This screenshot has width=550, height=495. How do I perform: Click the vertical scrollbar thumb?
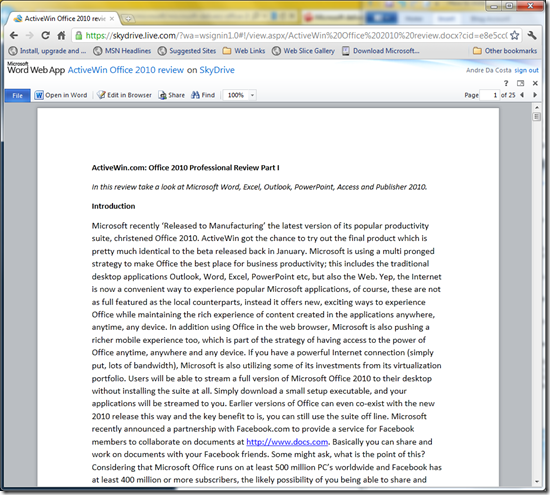[x=536, y=116]
